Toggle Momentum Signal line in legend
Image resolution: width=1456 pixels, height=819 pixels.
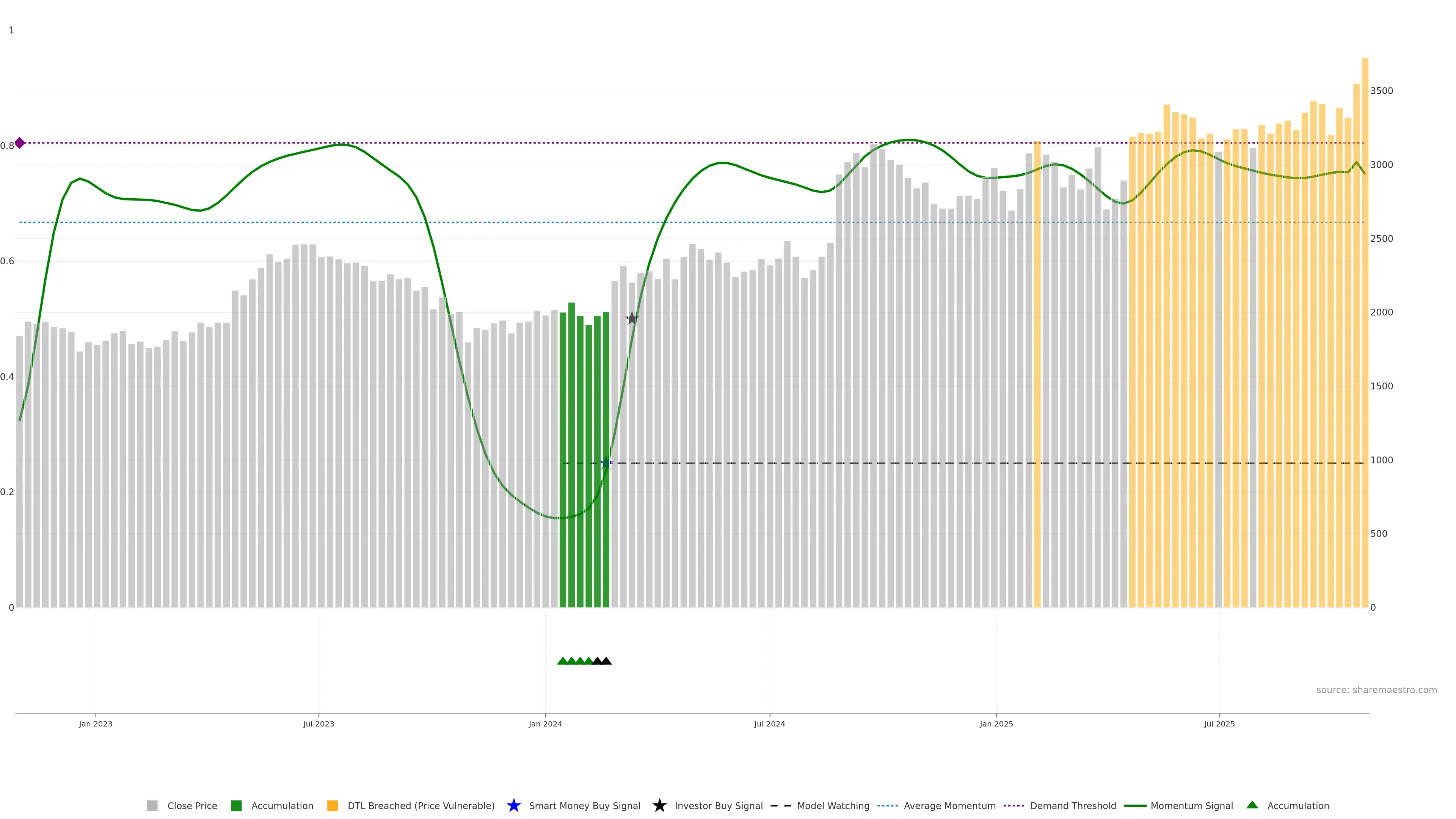coord(1191,806)
